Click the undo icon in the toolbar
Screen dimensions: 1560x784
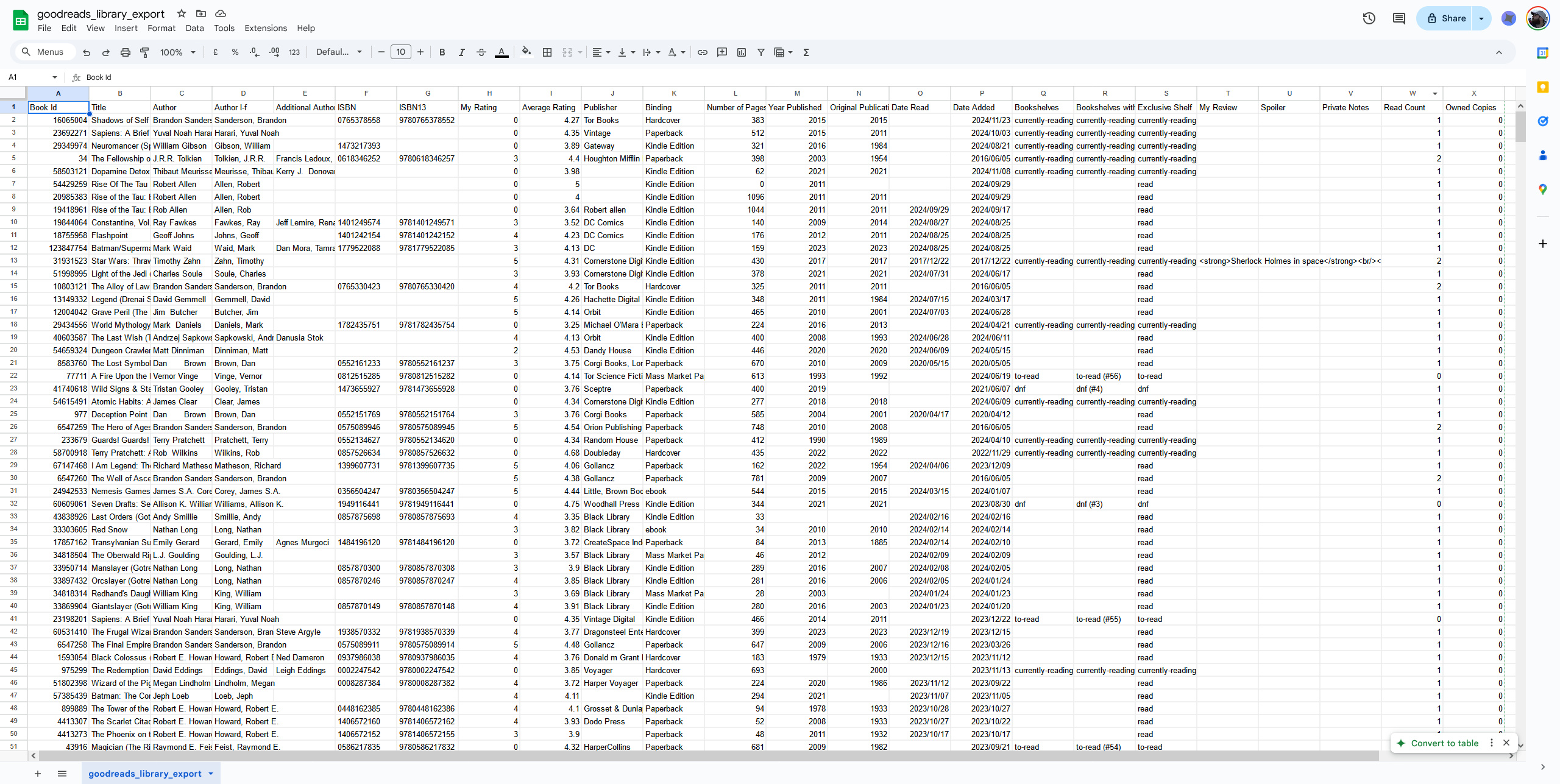point(87,52)
